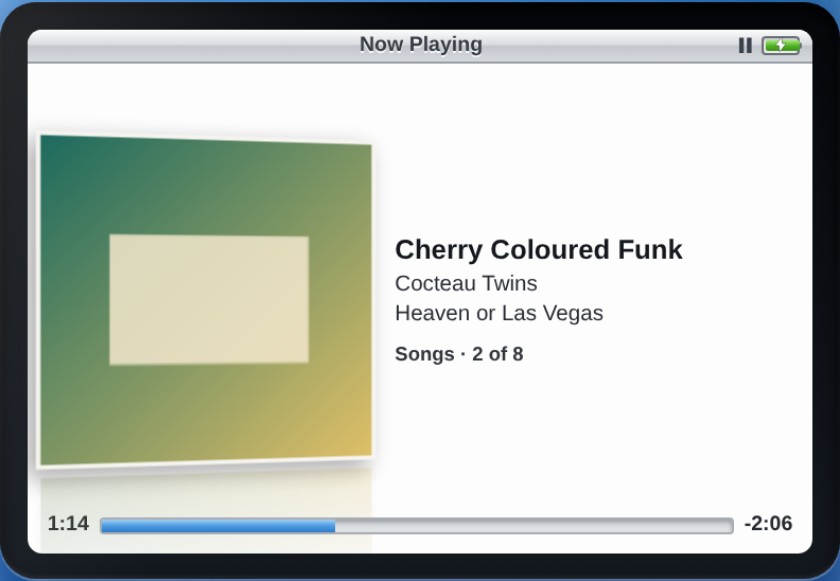Click the playback progress bar
Image resolution: width=840 pixels, height=581 pixels.
pos(416,526)
